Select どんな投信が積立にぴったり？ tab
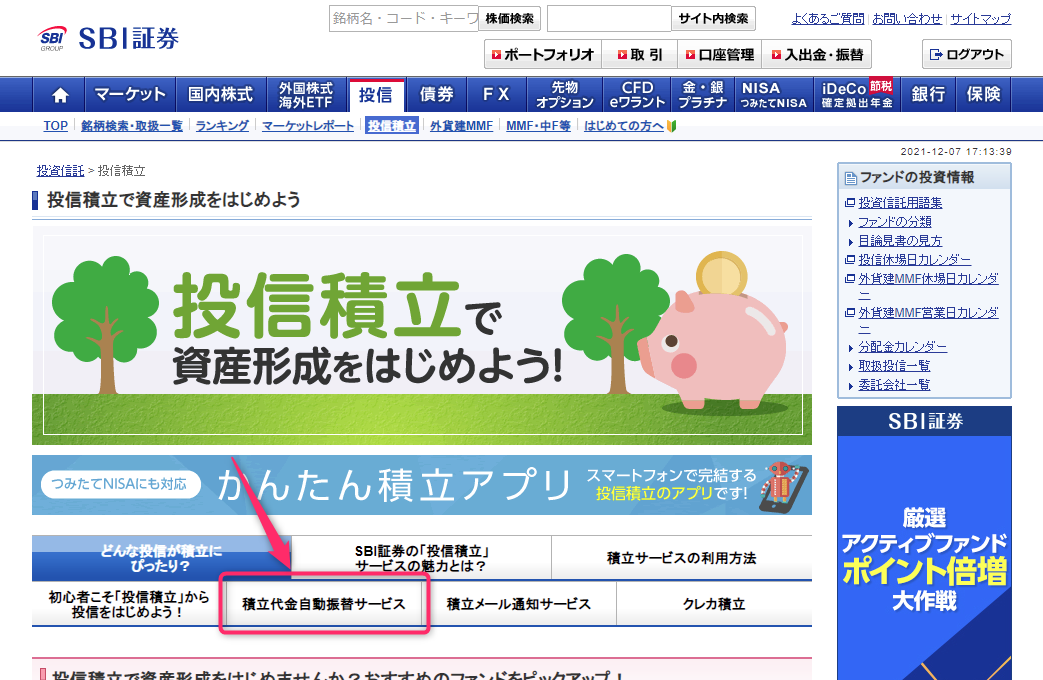 point(162,558)
